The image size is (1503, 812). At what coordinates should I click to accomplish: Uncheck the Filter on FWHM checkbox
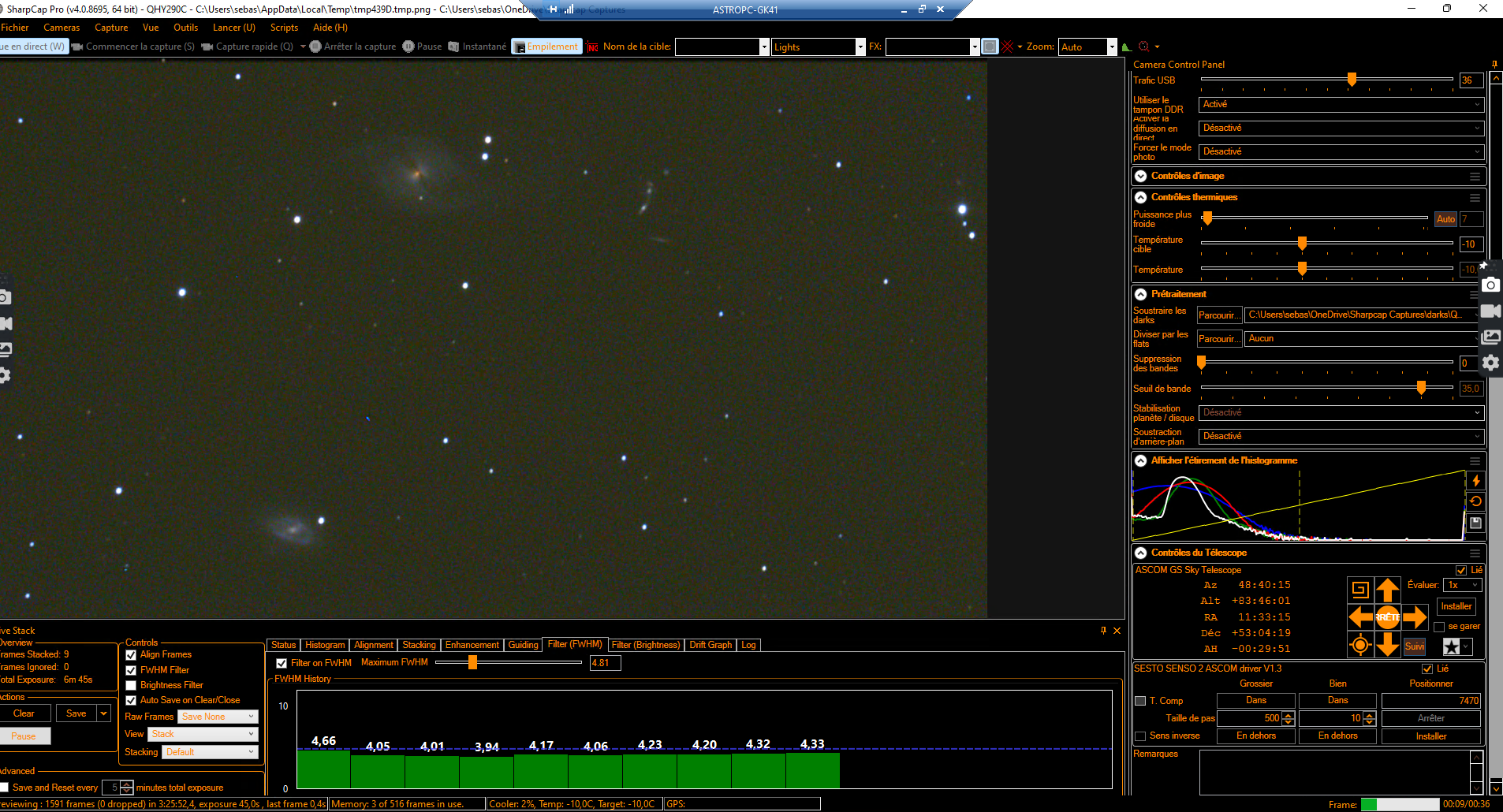click(282, 664)
